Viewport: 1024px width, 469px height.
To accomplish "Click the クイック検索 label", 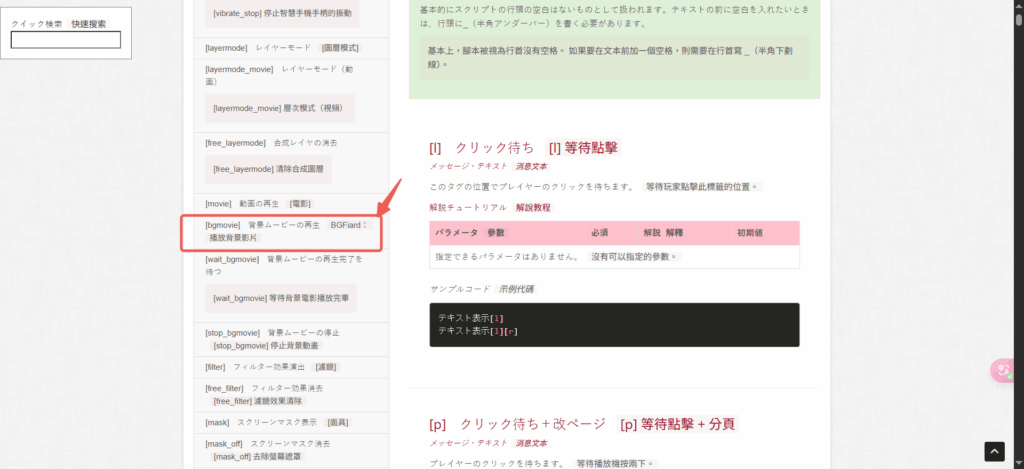I will 37,24.
